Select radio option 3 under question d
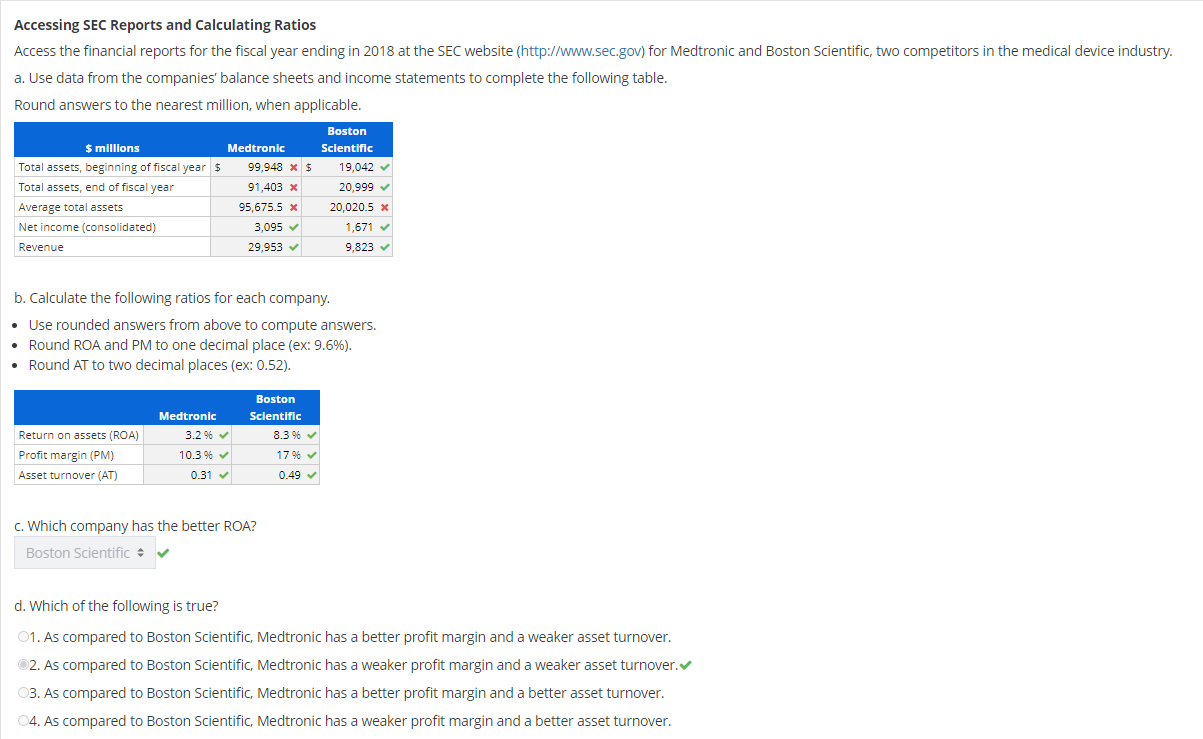This screenshot has width=1203, height=739. coord(22,692)
